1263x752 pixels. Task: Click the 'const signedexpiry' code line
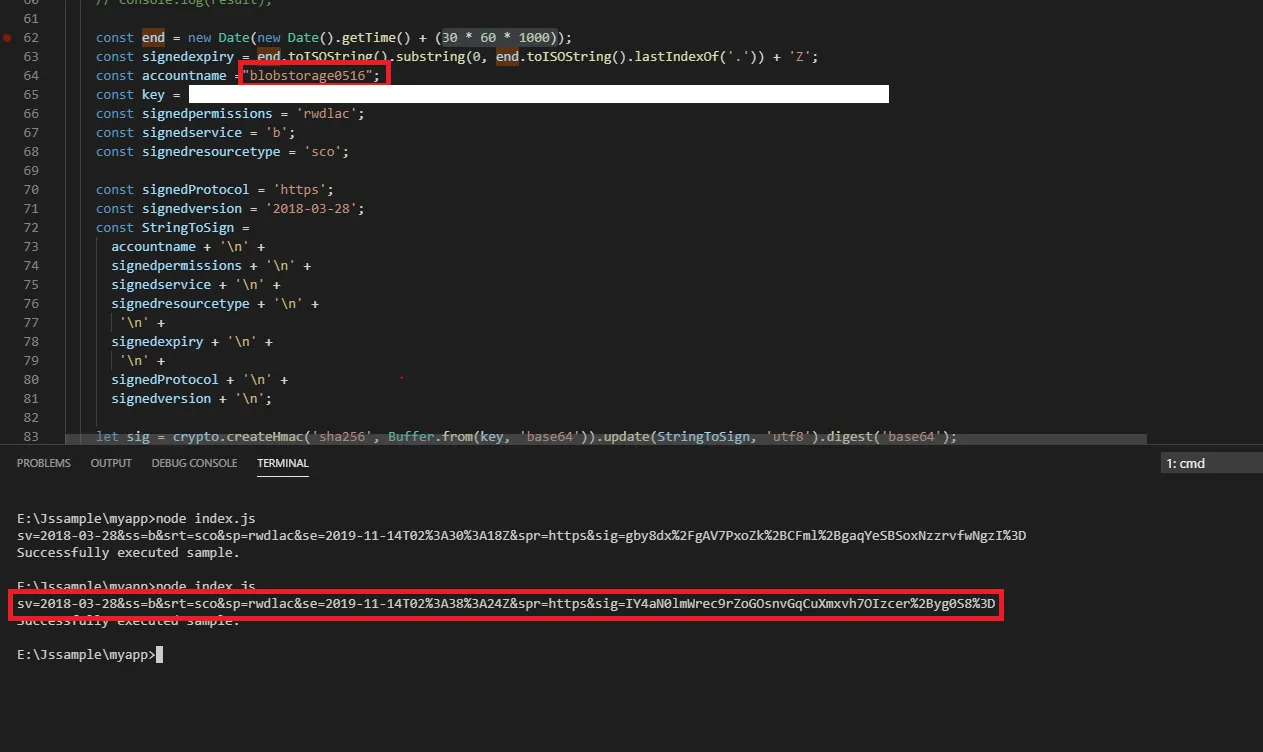coord(457,56)
